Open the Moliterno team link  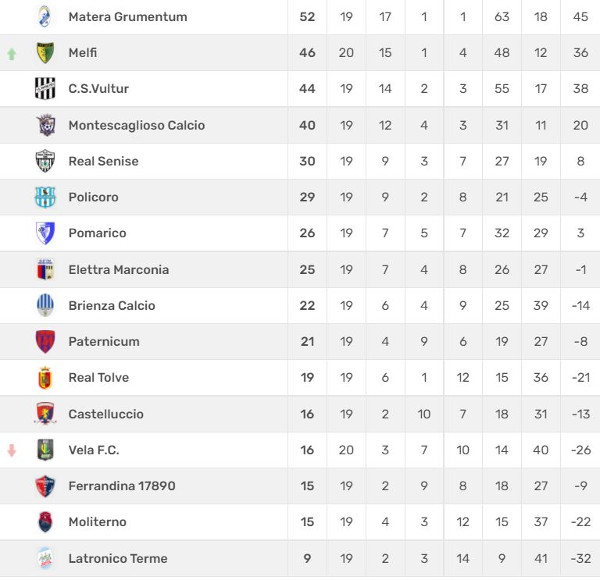(97, 522)
